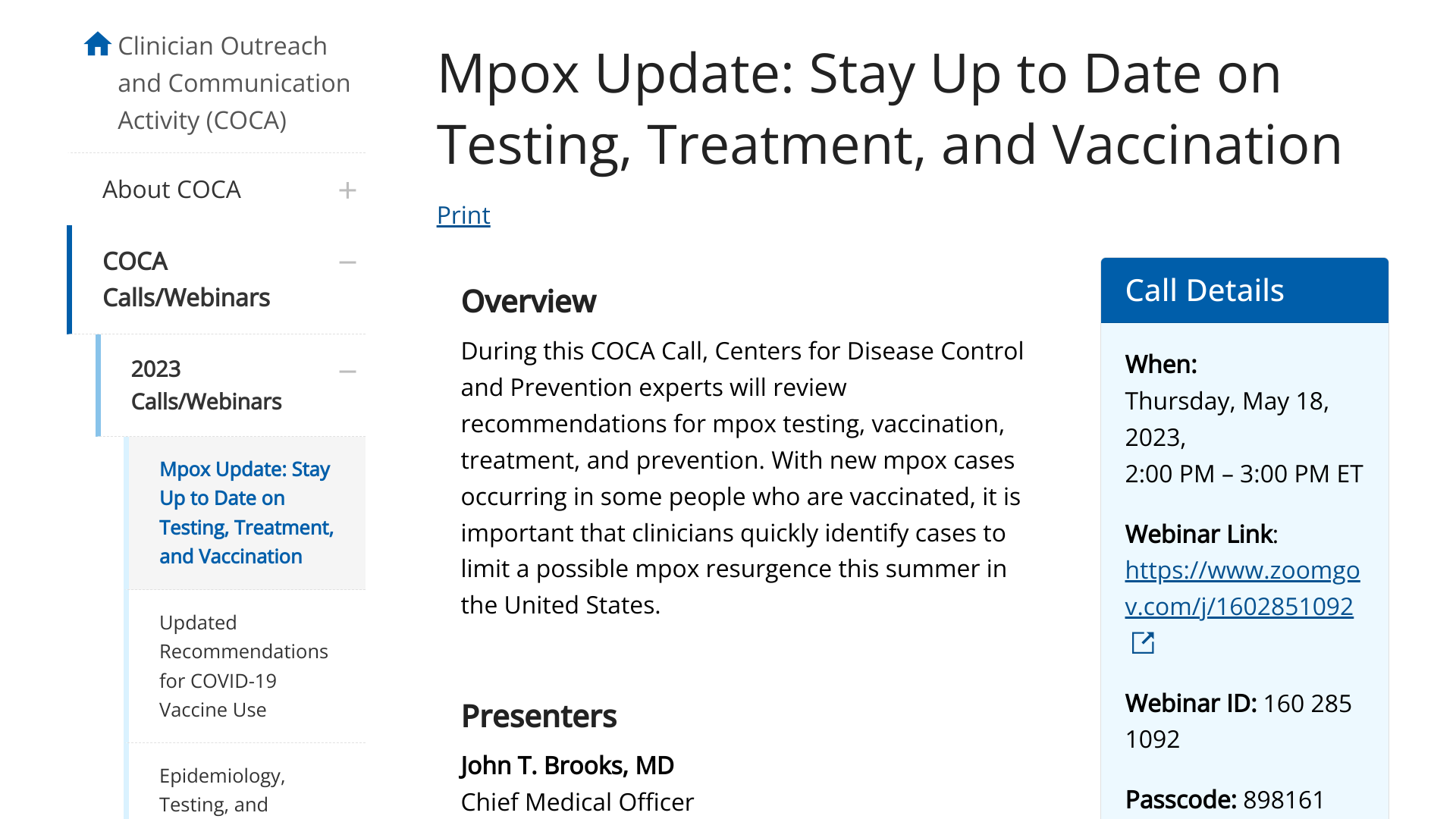
Task: Click the Presenters heading
Action: pos(538,717)
